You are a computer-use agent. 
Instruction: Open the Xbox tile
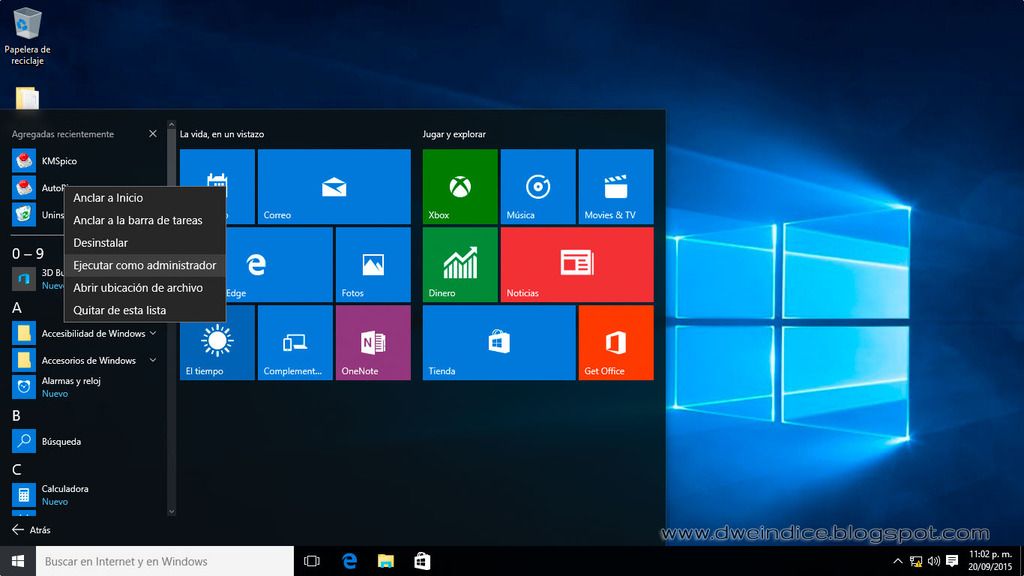tap(459, 186)
